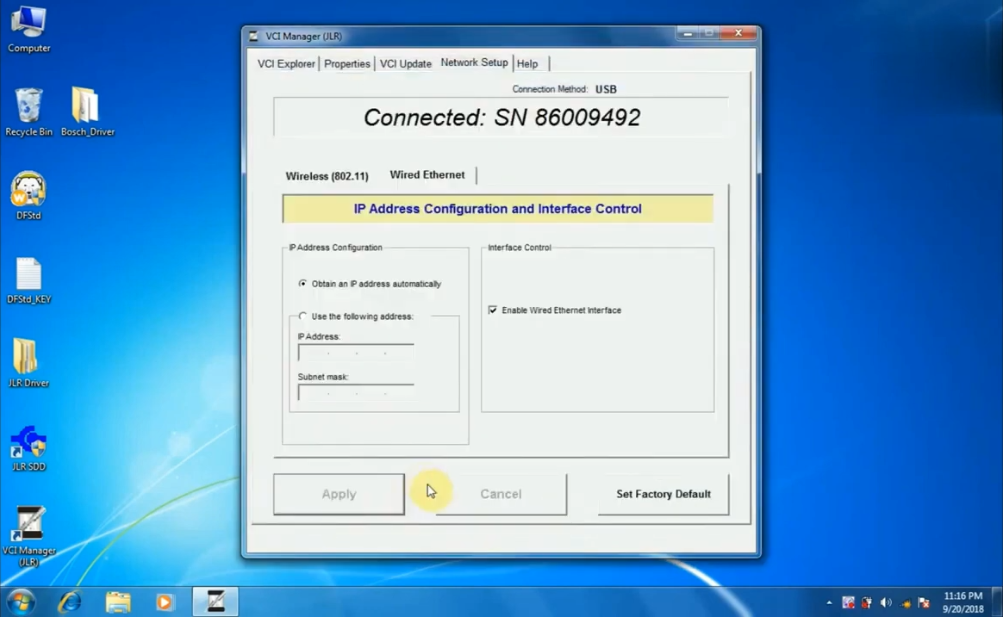Click the VCI Manager title bar icon
Image resolution: width=1003 pixels, height=617 pixels.
[254, 36]
